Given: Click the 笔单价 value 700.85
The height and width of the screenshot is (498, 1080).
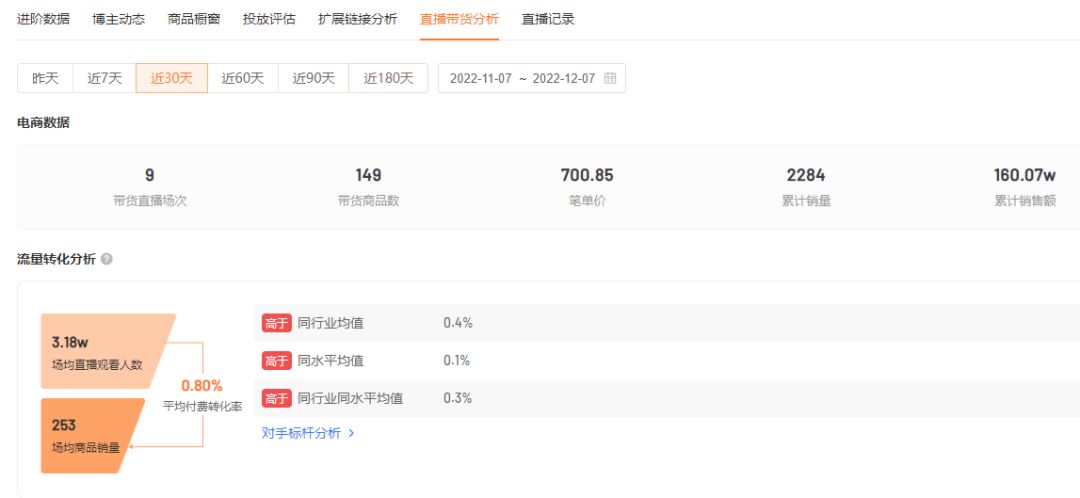Looking at the screenshot, I should pos(587,175).
